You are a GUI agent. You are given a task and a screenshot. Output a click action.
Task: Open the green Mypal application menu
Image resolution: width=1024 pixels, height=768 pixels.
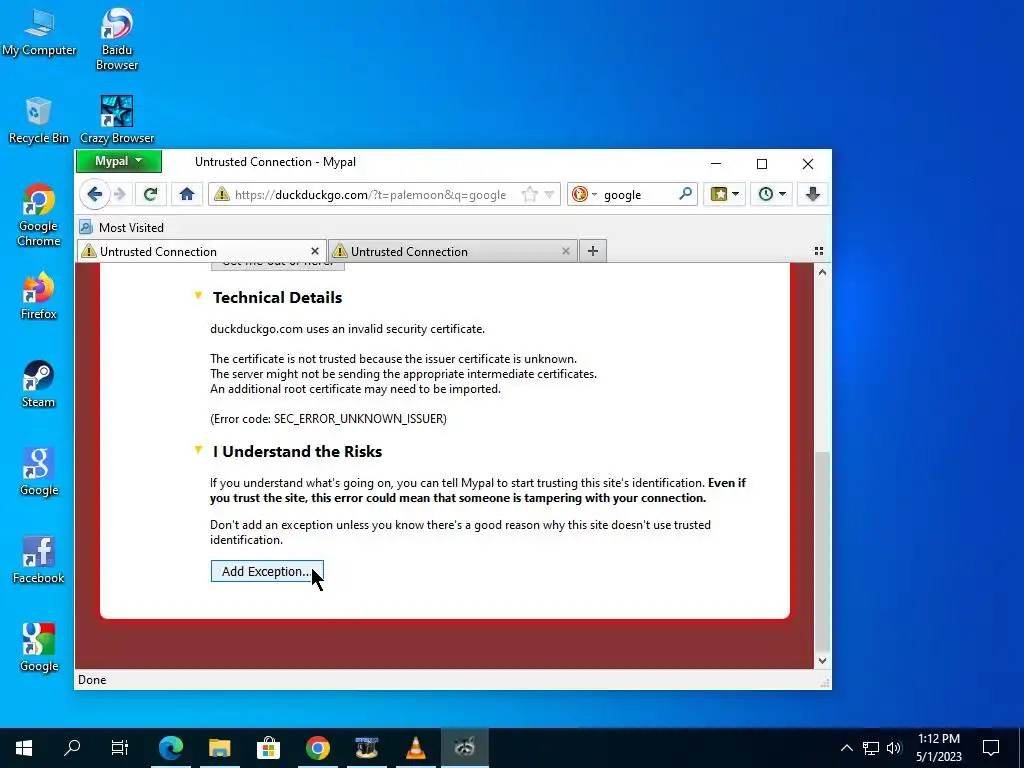[119, 161]
